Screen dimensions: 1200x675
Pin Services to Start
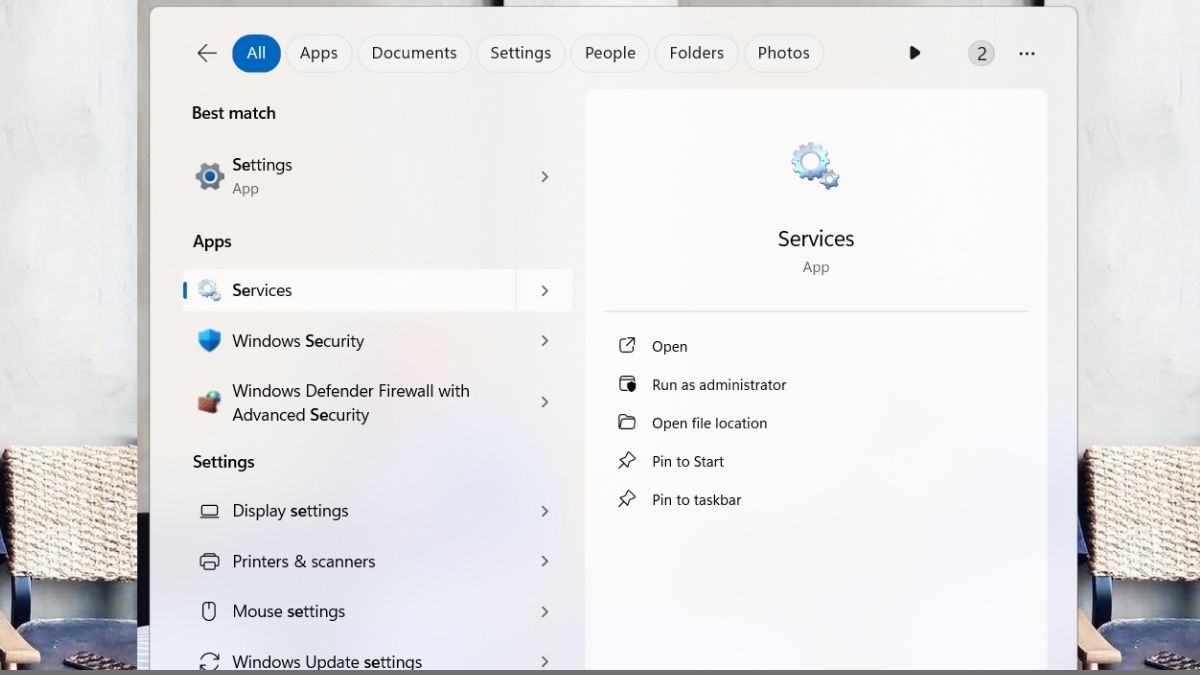click(x=687, y=461)
